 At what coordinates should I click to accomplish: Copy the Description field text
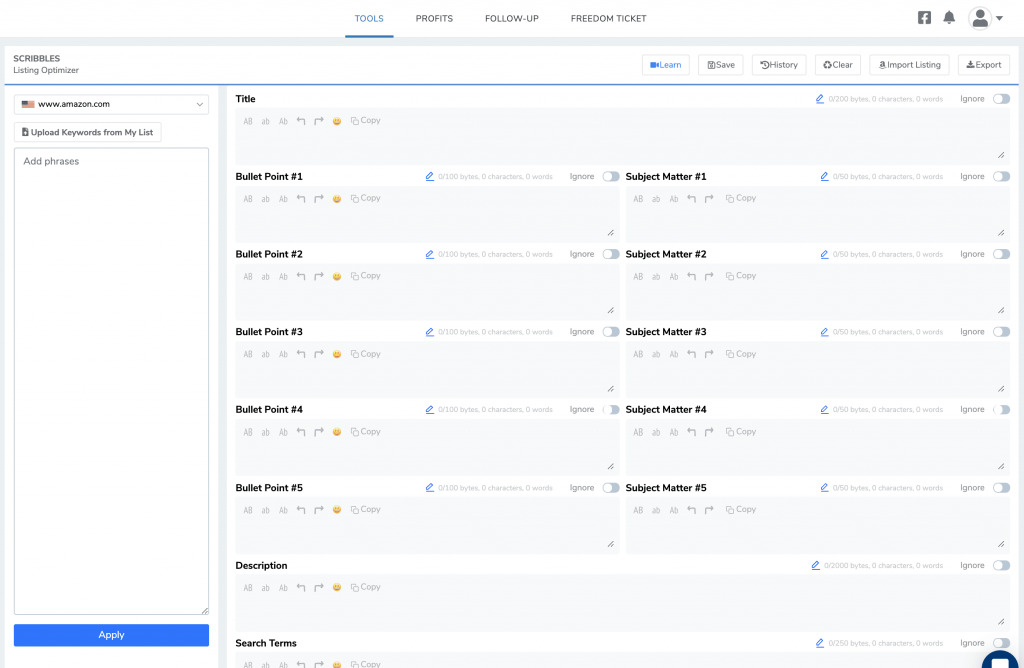pyautogui.click(x=366, y=587)
